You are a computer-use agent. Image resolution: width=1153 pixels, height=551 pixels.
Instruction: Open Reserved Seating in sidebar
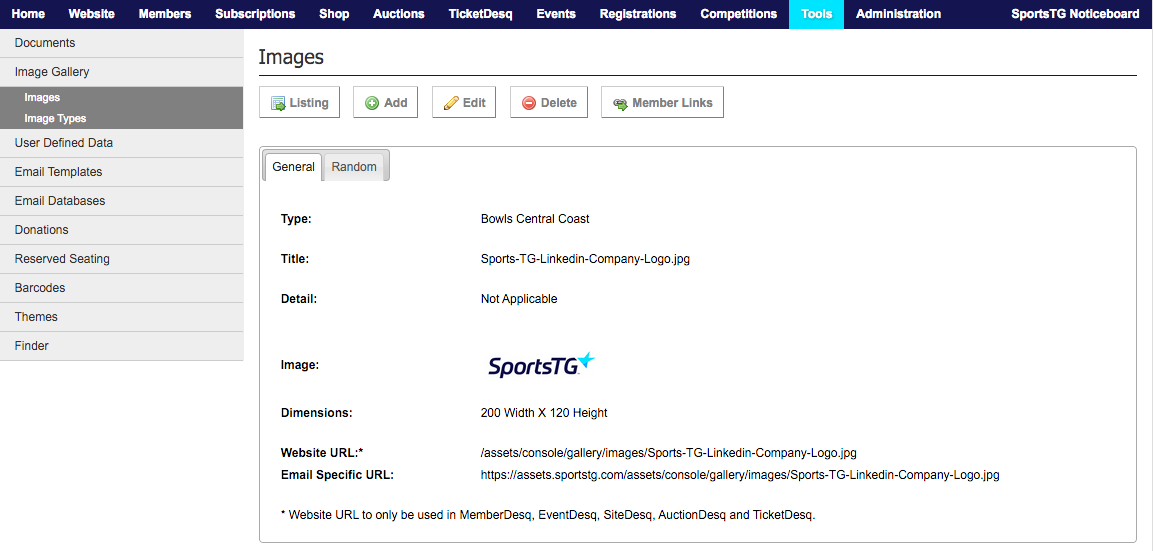pyautogui.click(x=121, y=259)
